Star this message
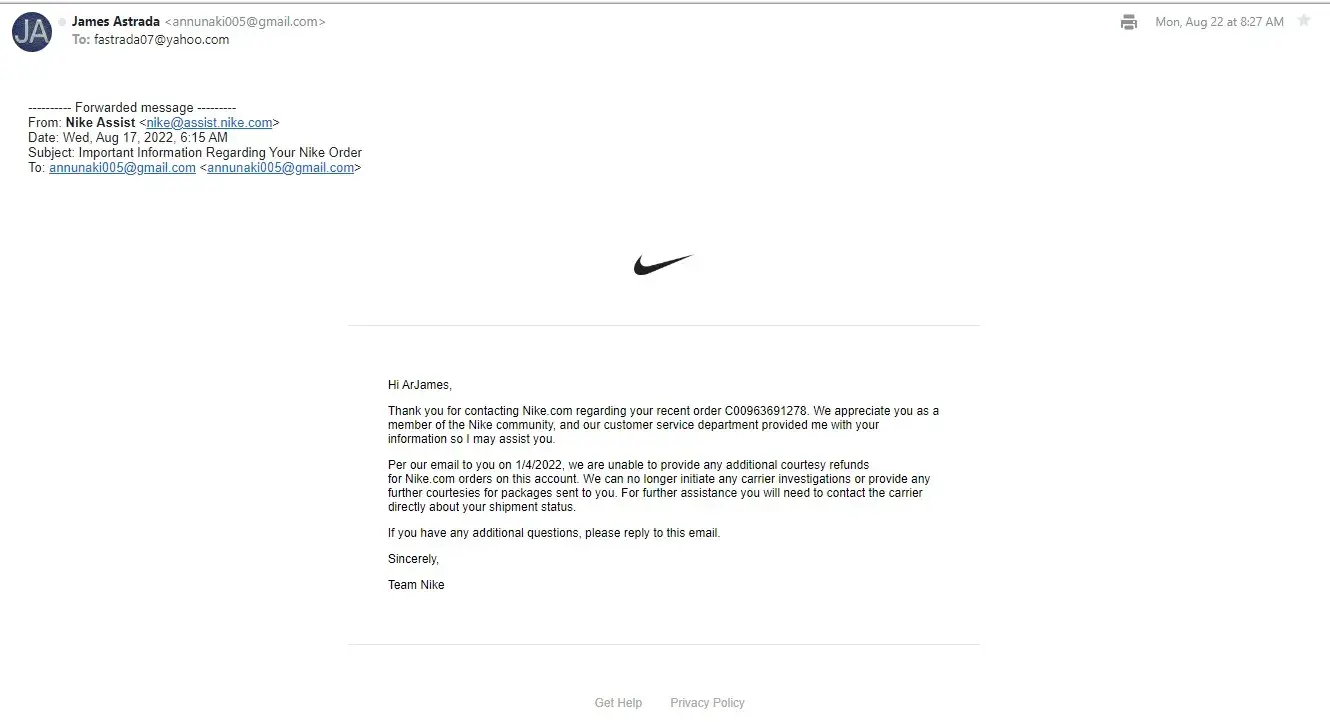 pos(1304,21)
